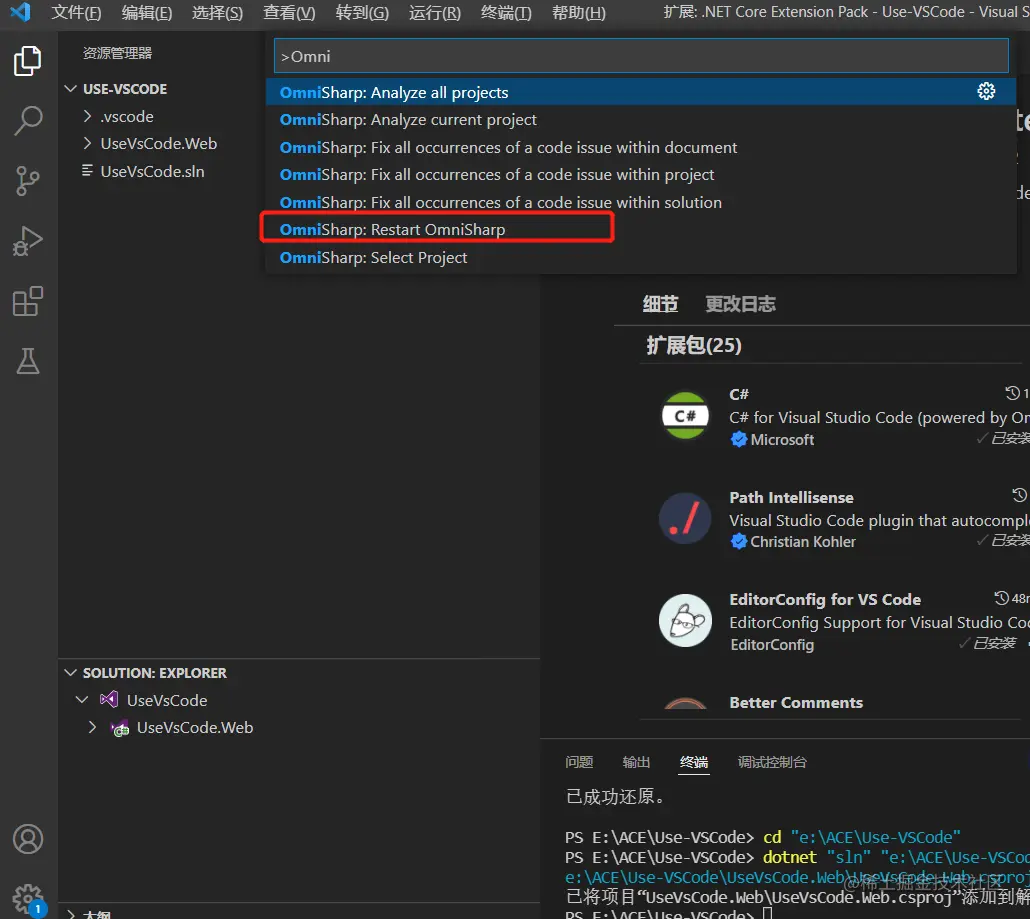The height and width of the screenshot is (919, 1030).
Task: Select Fix all occurrences within solution
Action: [x=640, y=202]
